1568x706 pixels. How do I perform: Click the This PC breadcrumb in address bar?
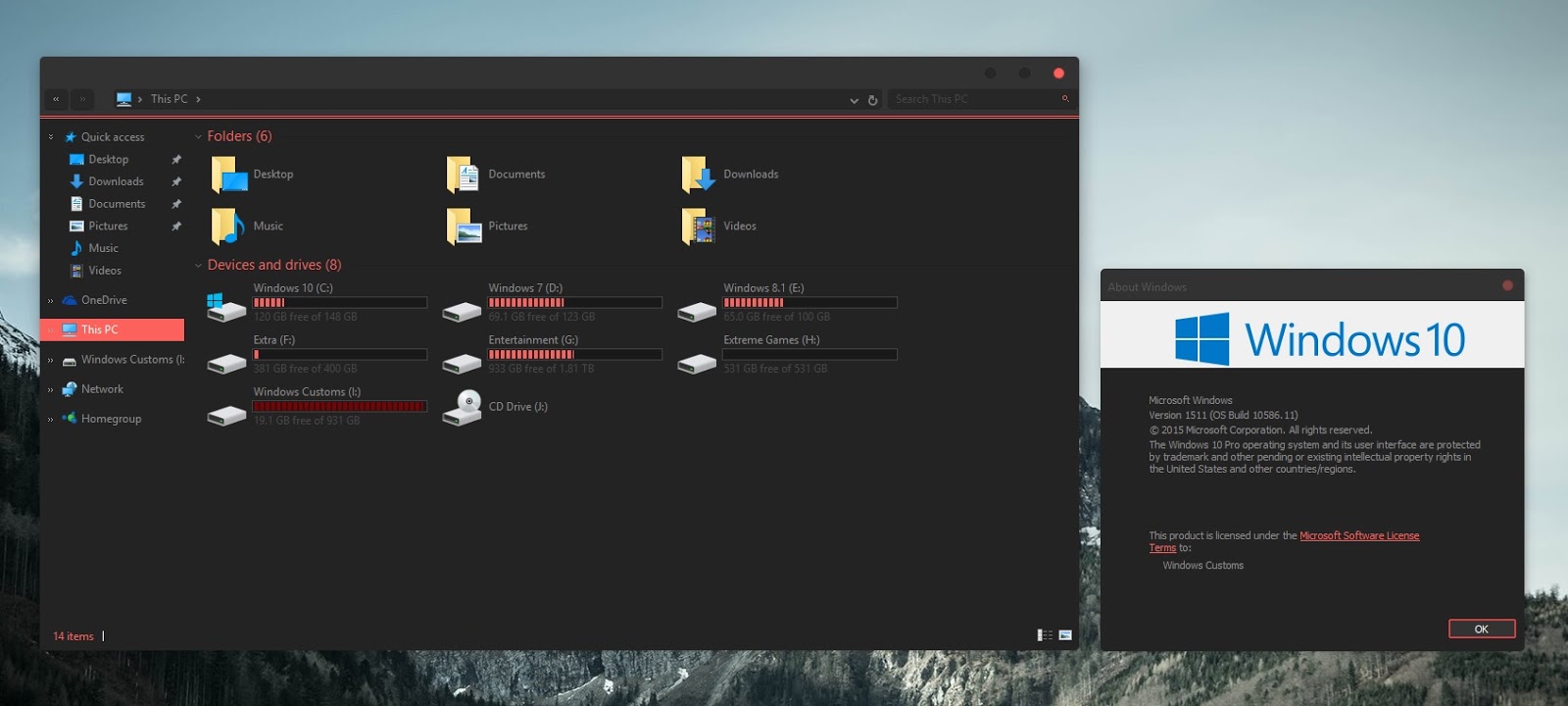(x=169, y=99)
